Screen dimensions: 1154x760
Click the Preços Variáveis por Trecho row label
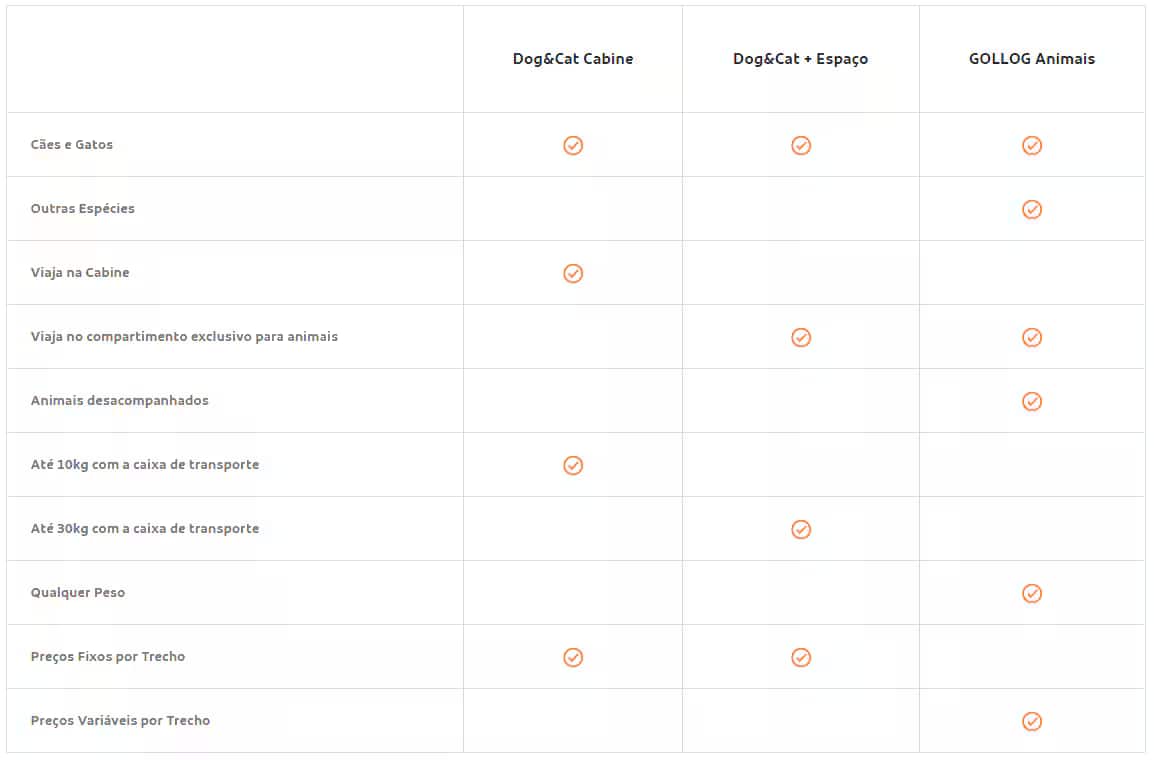point(120,721)
